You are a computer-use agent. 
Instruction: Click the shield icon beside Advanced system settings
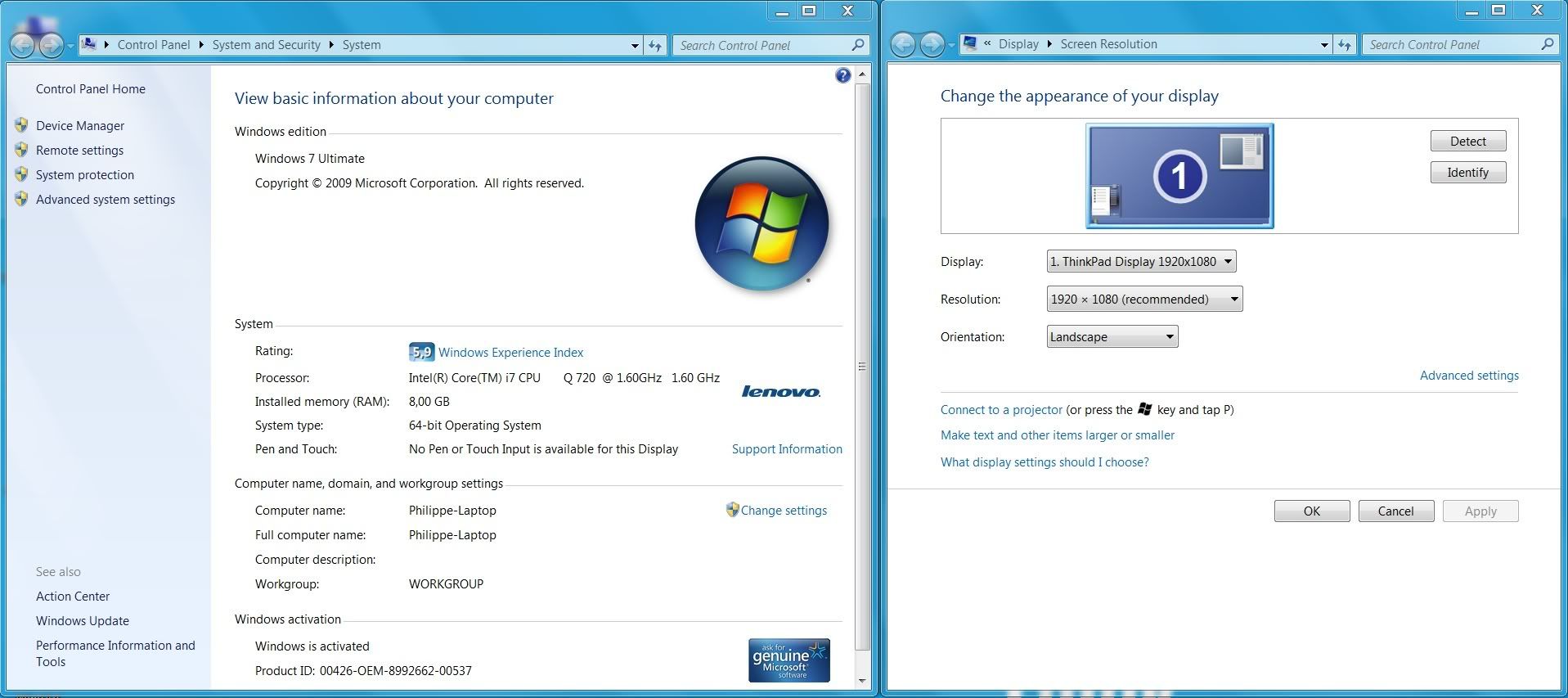pos(21,199)
